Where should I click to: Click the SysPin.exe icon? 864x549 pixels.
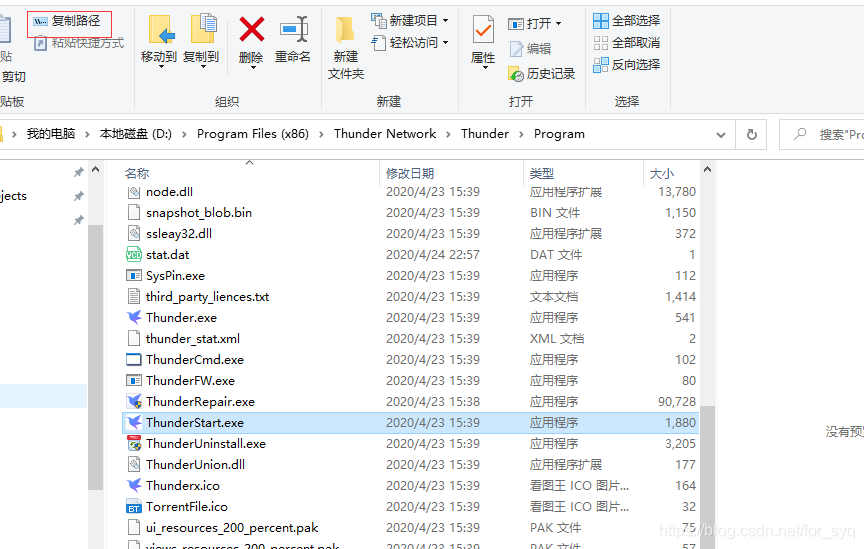click(x=134, y=276)
